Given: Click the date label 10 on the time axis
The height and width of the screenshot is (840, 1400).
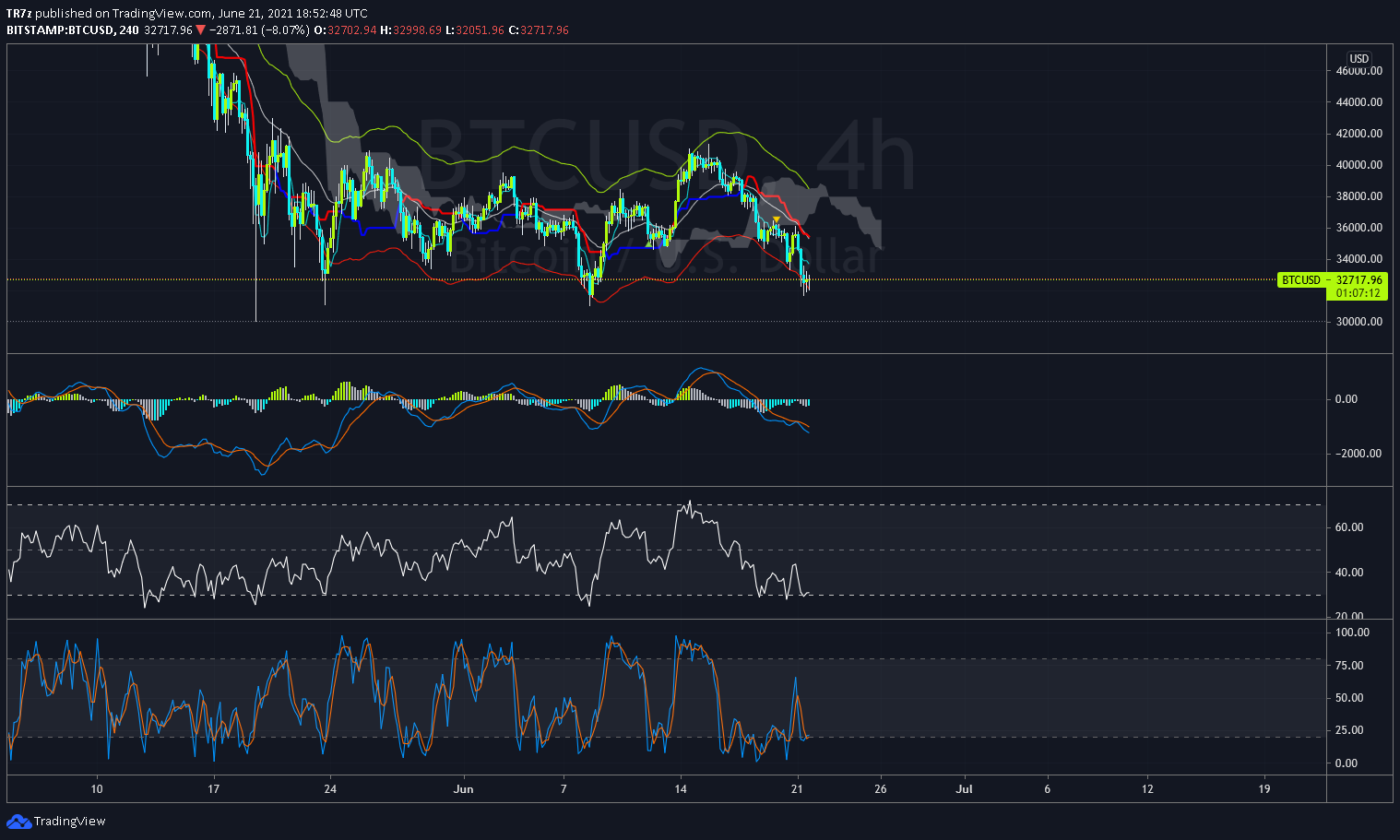Looking at the screenshot, I should click(97, 789).
